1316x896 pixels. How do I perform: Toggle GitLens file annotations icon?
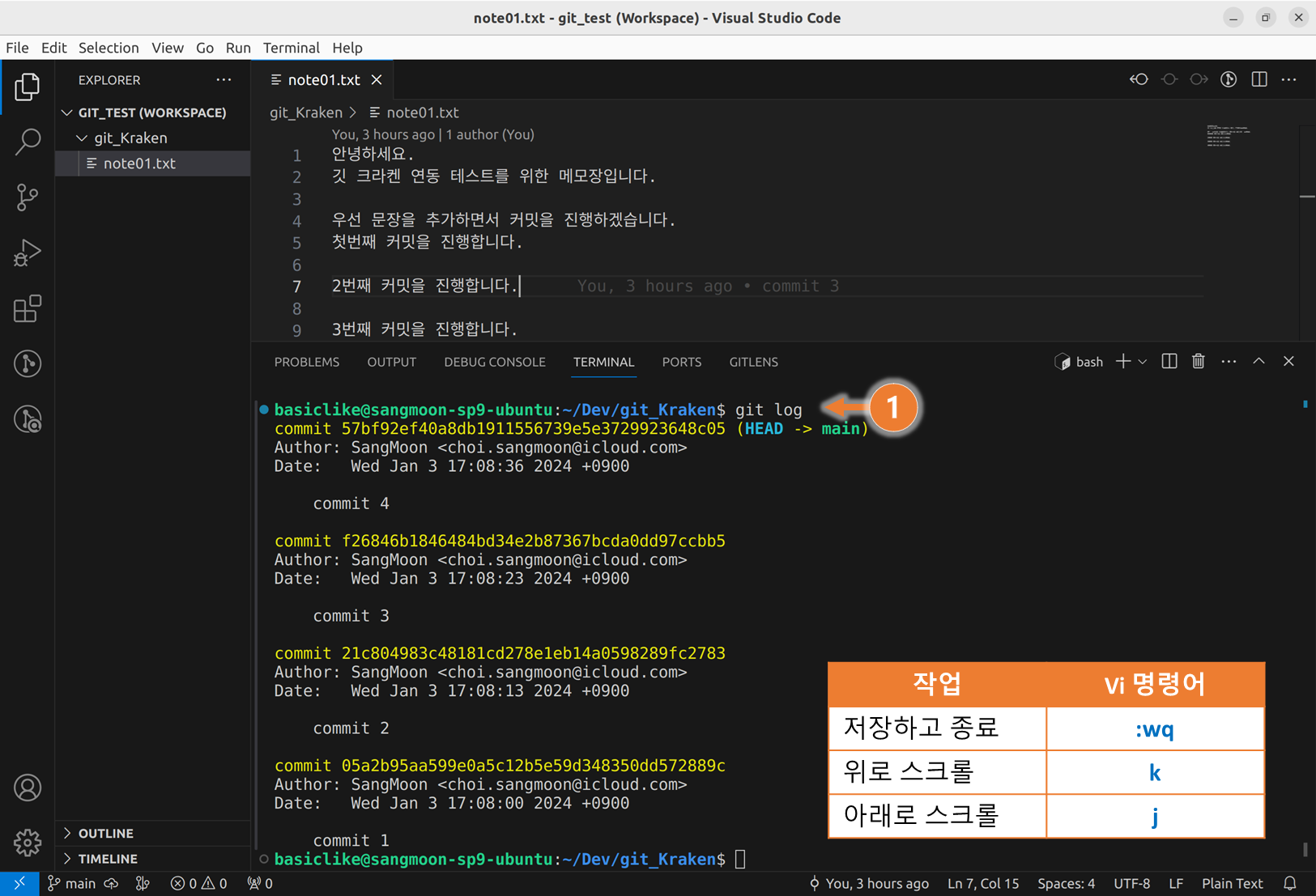pyautogui.click(x=1229, y=79)
